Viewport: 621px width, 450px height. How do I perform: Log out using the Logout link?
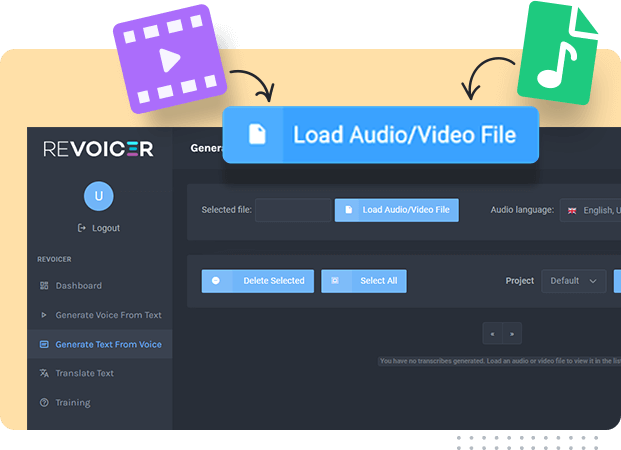click(99, 228)
